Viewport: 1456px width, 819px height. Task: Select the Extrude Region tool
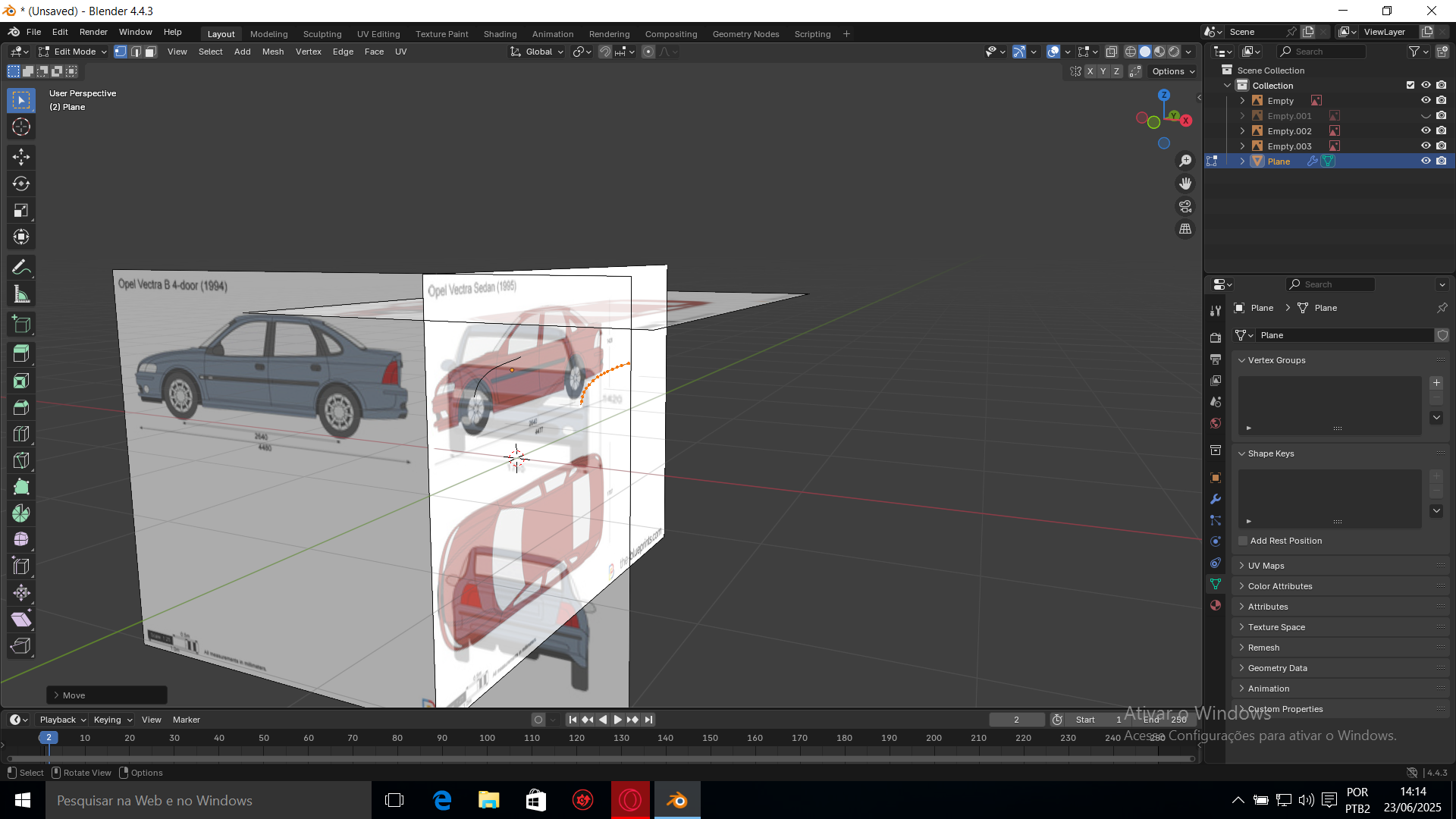[x=21, y=353]
